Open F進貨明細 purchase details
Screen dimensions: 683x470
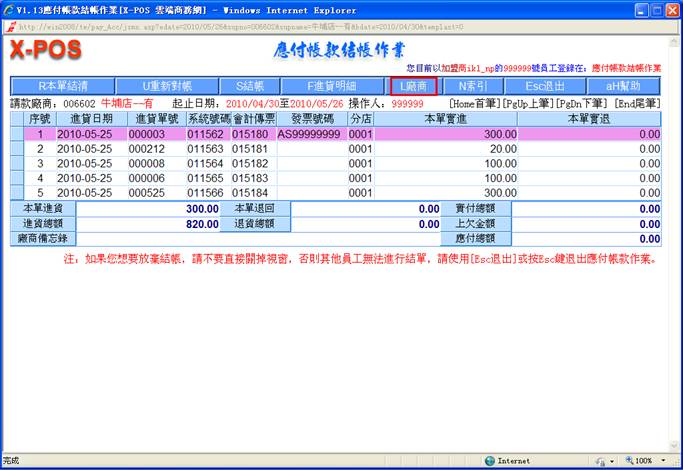point(331,87)
